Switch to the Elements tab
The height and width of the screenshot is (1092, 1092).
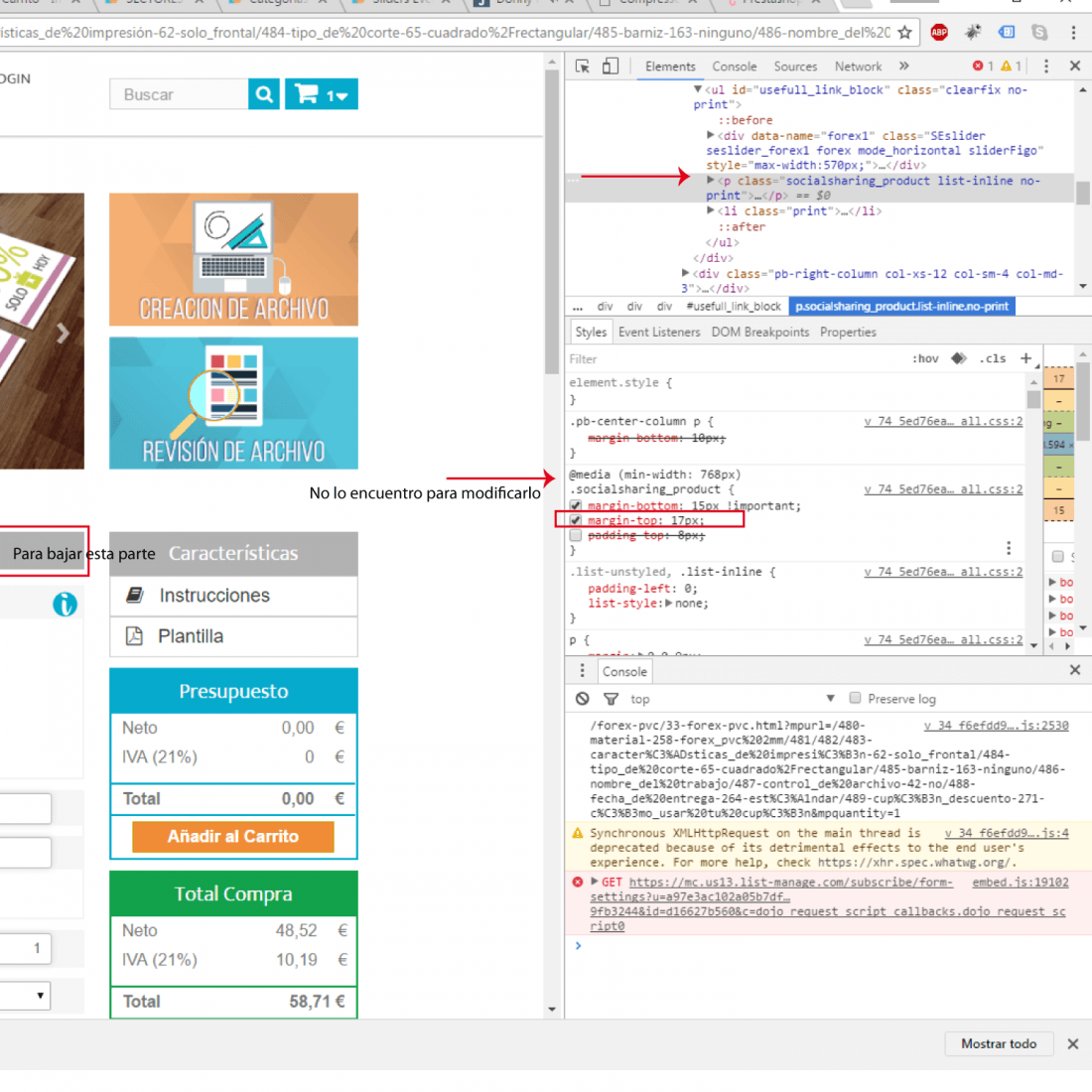click(x=670, y=67)
